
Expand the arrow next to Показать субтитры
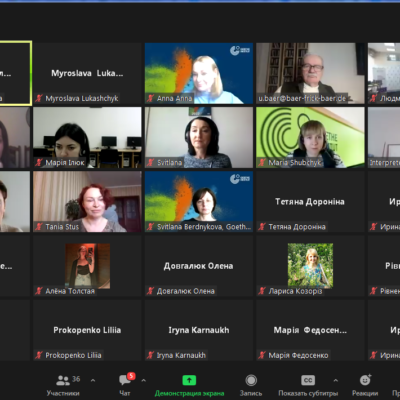pos(336,380)
